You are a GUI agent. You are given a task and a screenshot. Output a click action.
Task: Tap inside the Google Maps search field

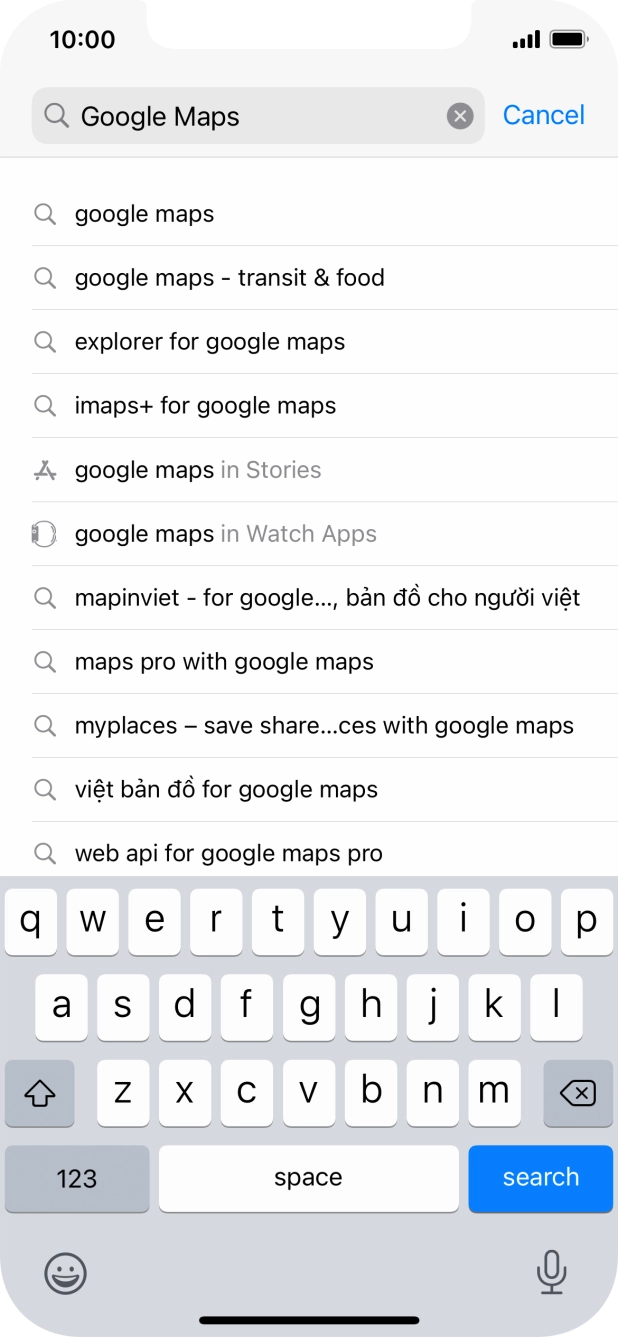(x=250, y=115)
